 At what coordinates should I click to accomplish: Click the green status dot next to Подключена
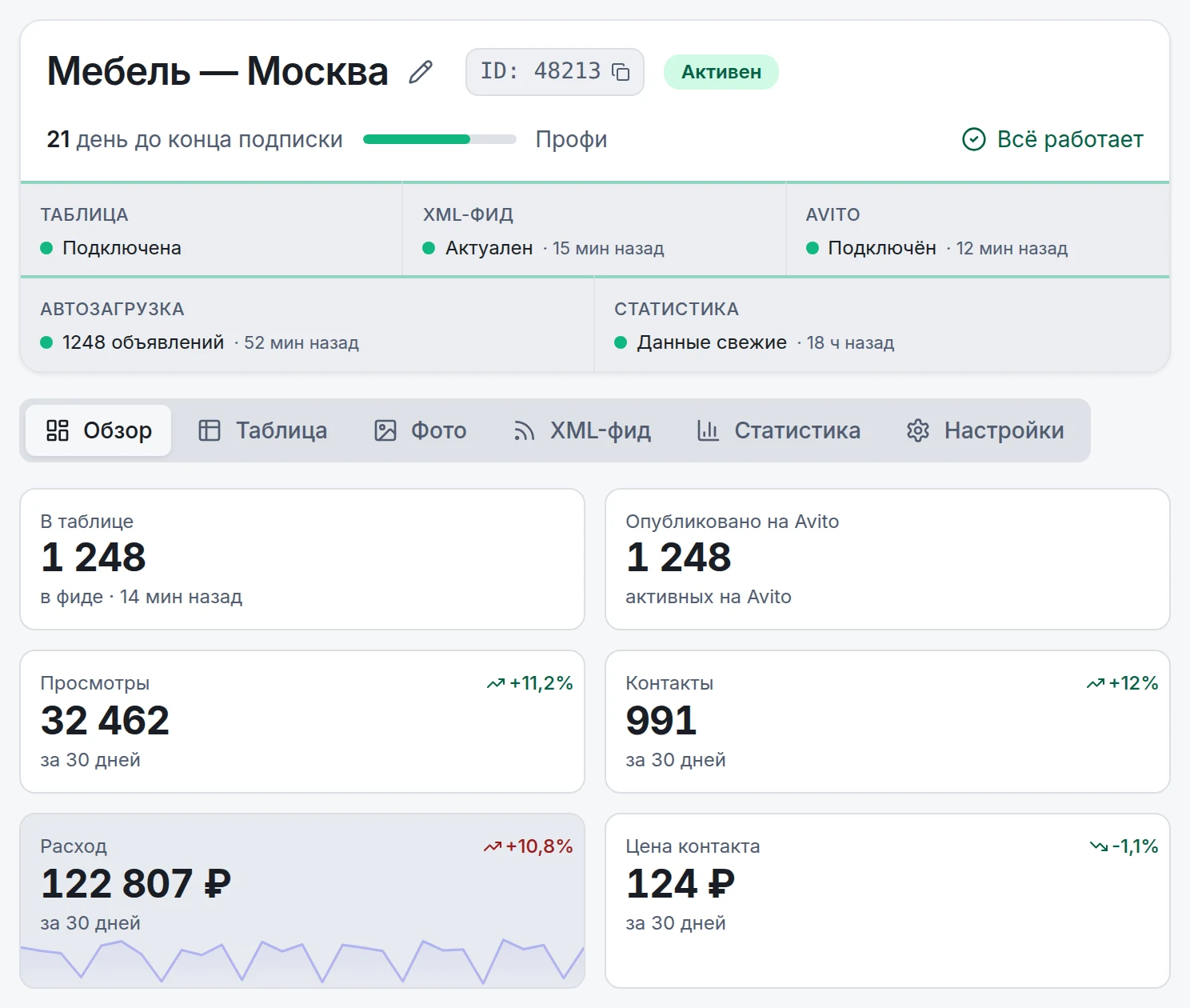(46, 248)
